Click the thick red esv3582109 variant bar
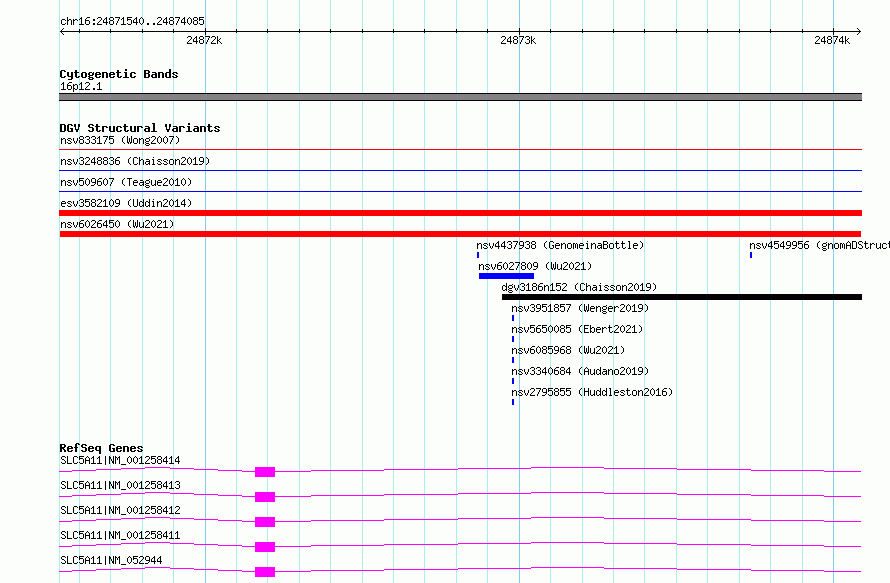Viewport: 890px width, 583px height. coord(460,213)
